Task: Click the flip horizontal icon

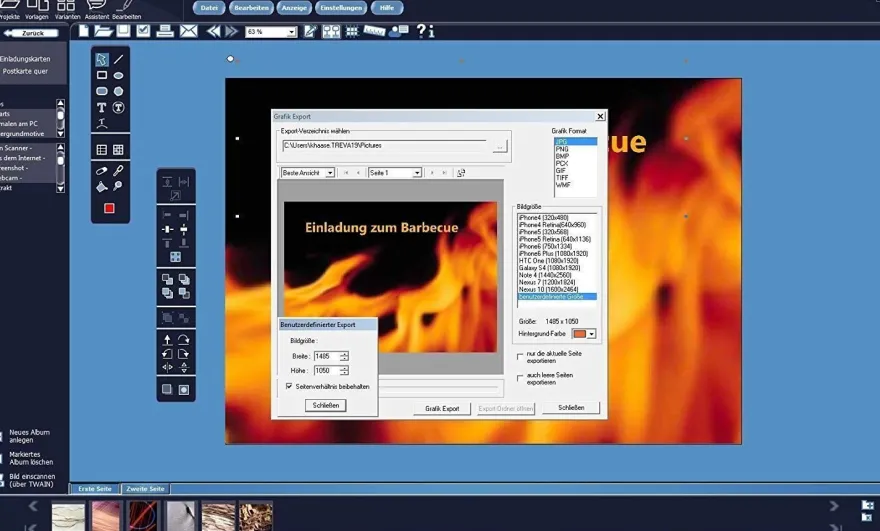Action: 167,368
